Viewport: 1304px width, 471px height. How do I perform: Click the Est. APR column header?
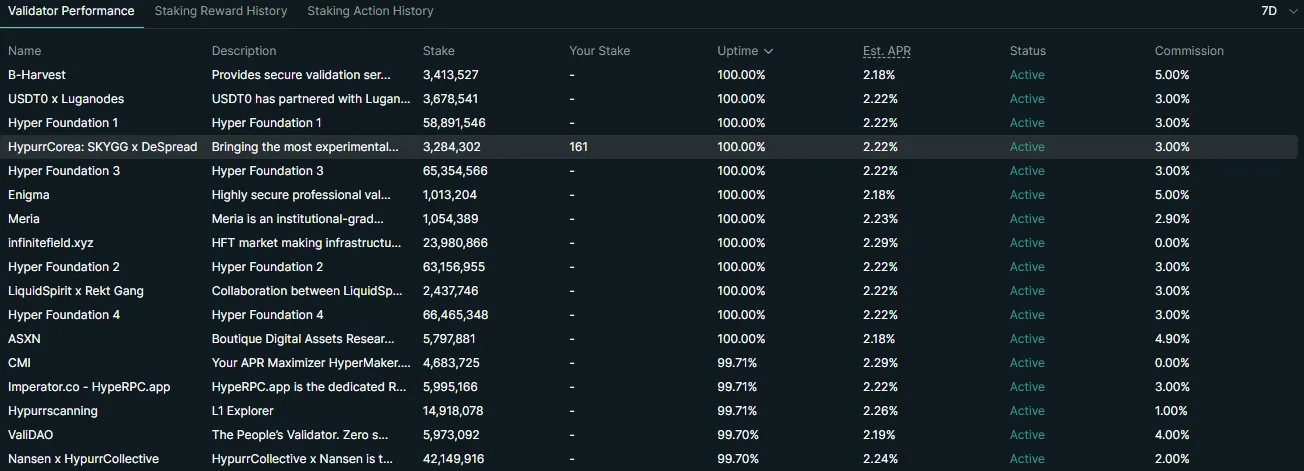point(886,51)
